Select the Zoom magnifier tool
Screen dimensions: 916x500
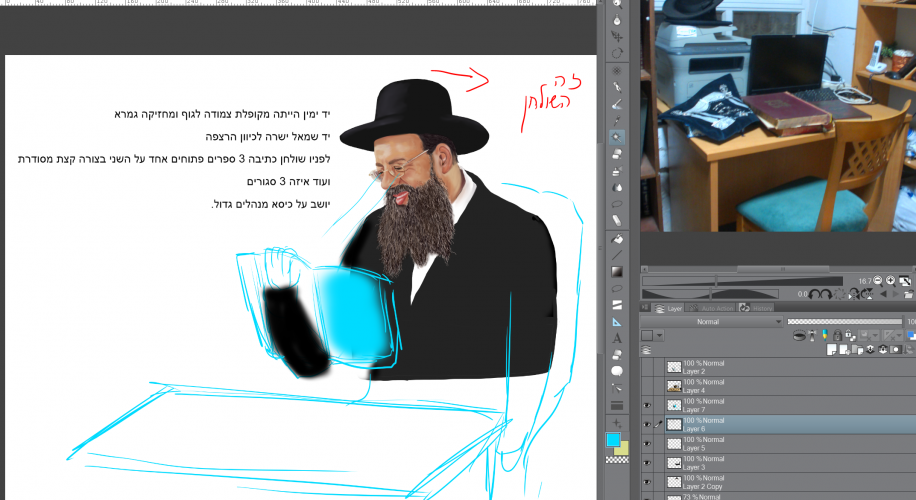(x=617, y=3)
